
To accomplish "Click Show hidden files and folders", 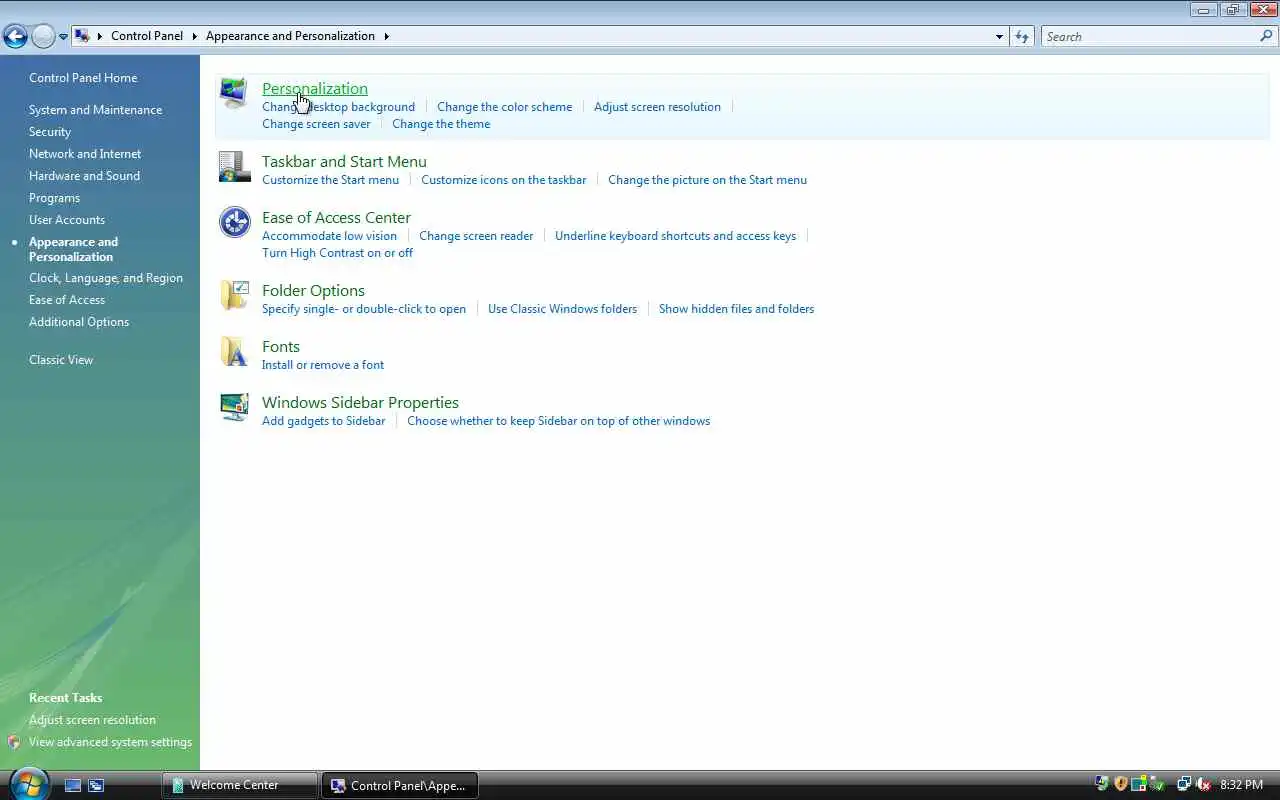I will point(736,309).
